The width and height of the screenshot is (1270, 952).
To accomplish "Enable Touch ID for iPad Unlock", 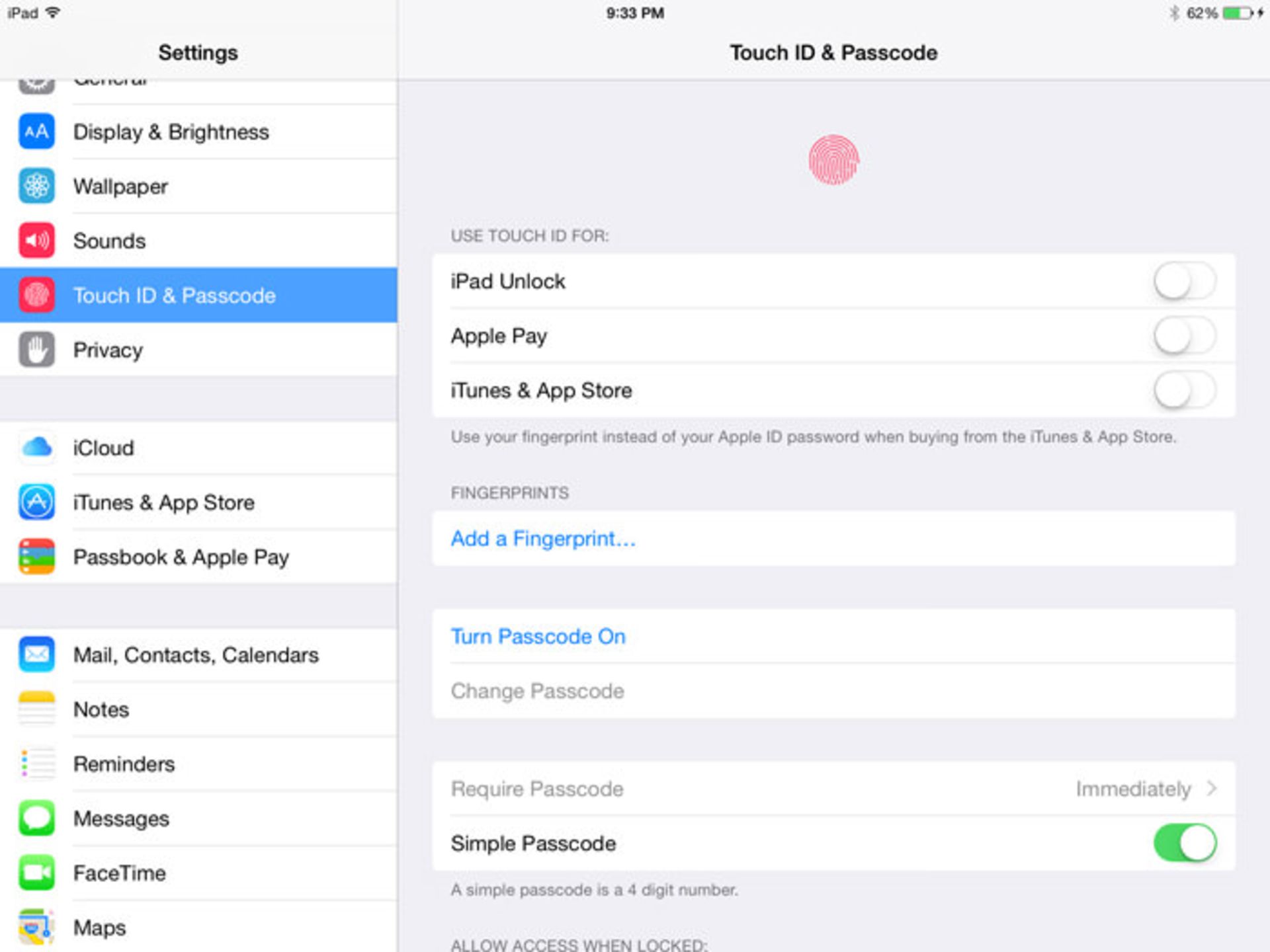I will 1184,282.
